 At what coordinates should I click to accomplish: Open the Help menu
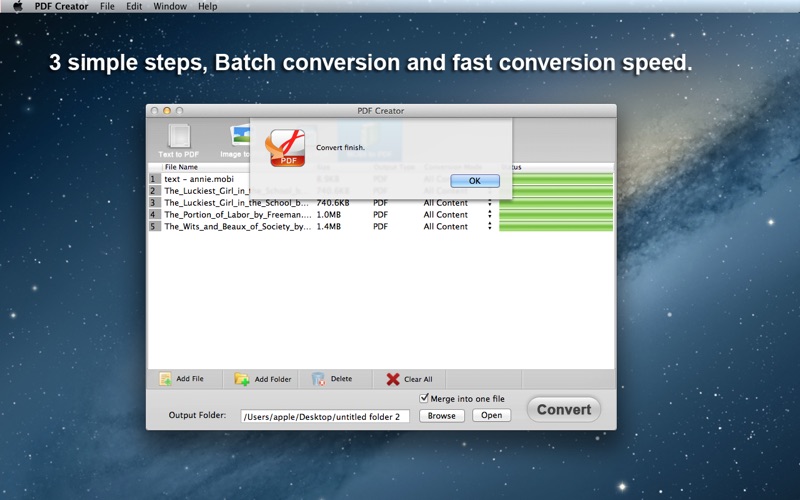tap(207, 6)
